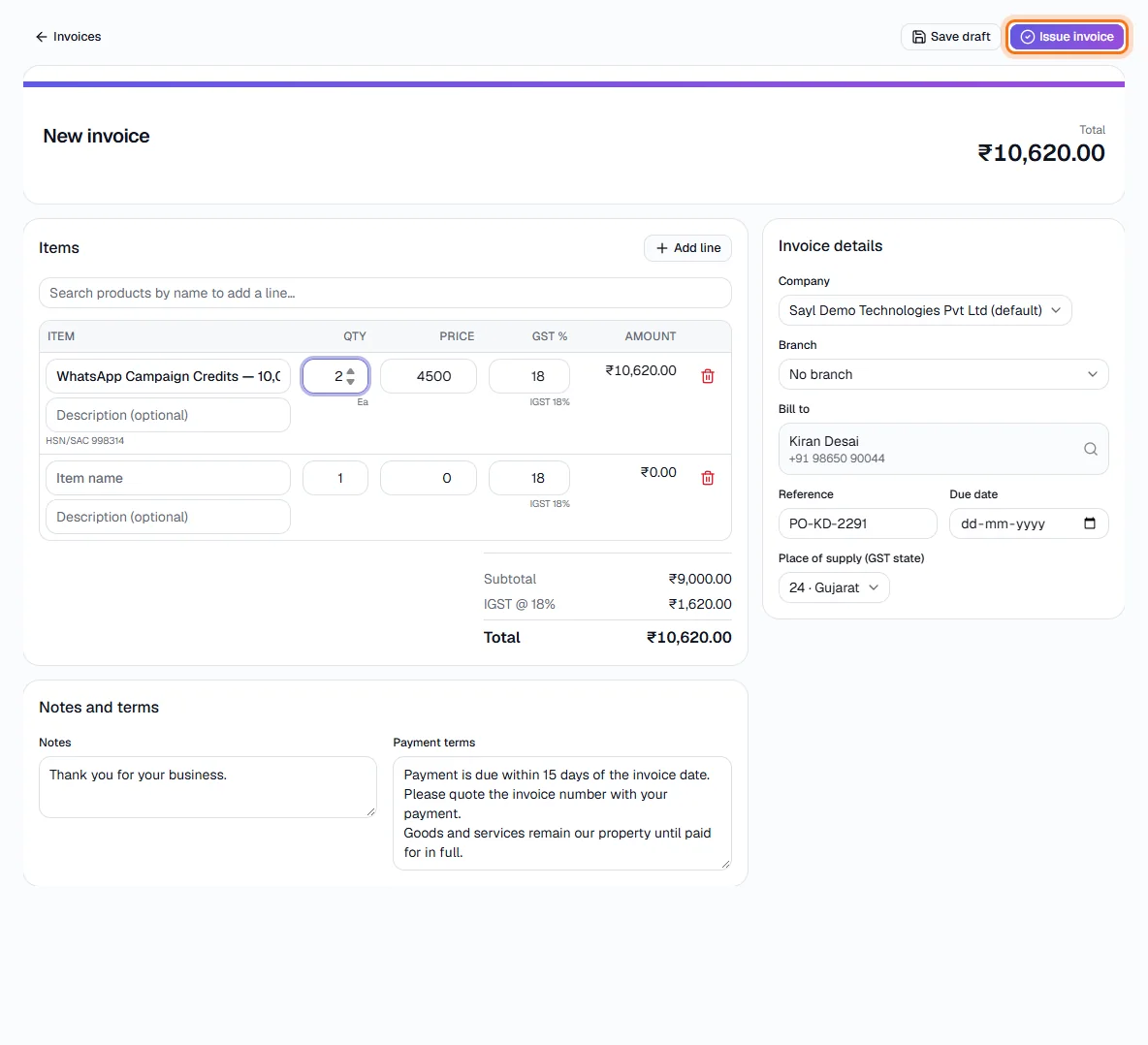Edit GST % on empty second line
This screenshot has width=1148, height=1045.
[x=529, y=478]
